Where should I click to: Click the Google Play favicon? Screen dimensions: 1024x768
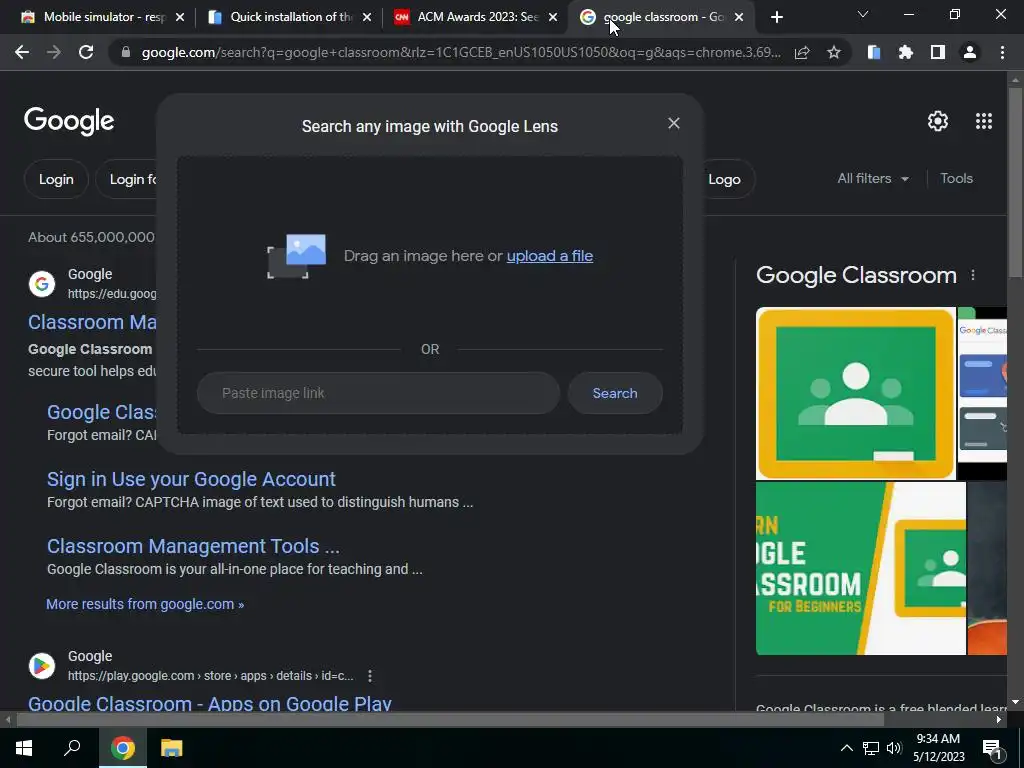[x=42, y=665]
